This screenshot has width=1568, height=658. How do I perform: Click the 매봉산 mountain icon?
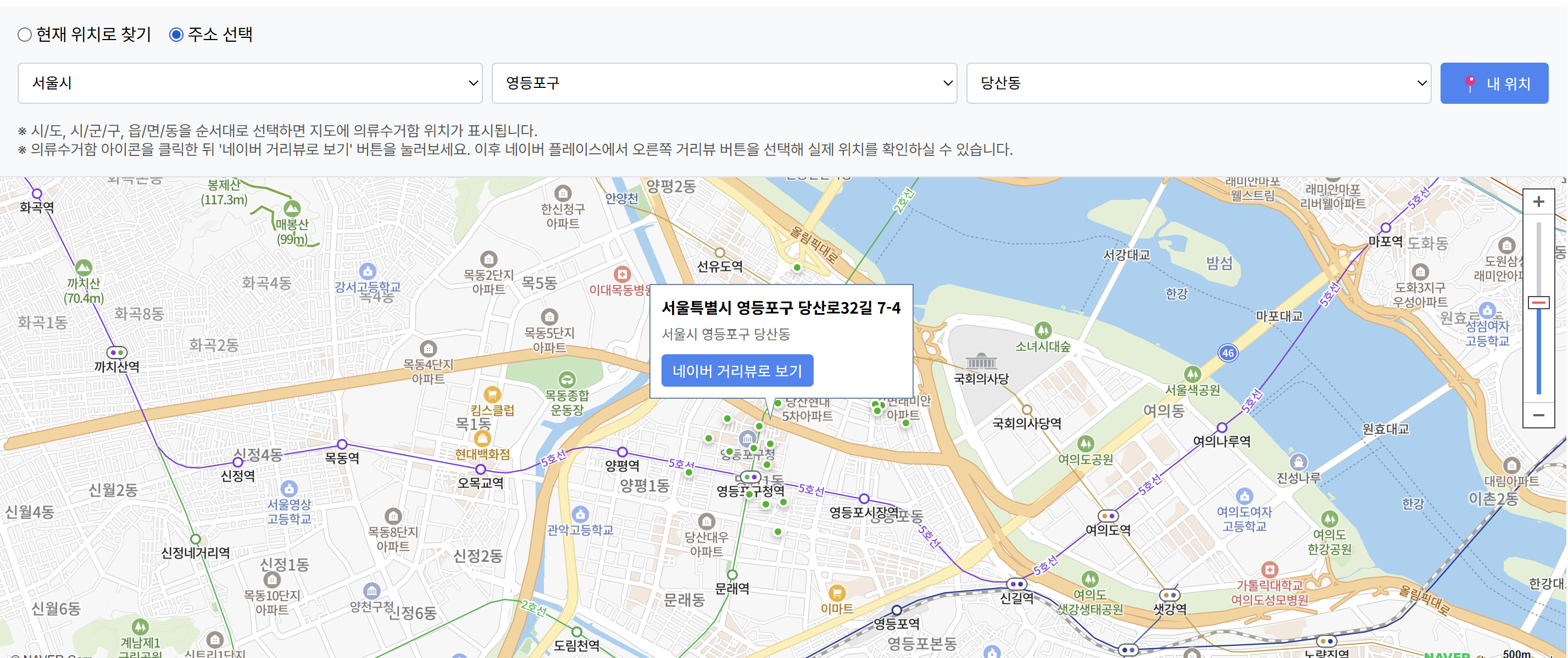click(292, 209)
